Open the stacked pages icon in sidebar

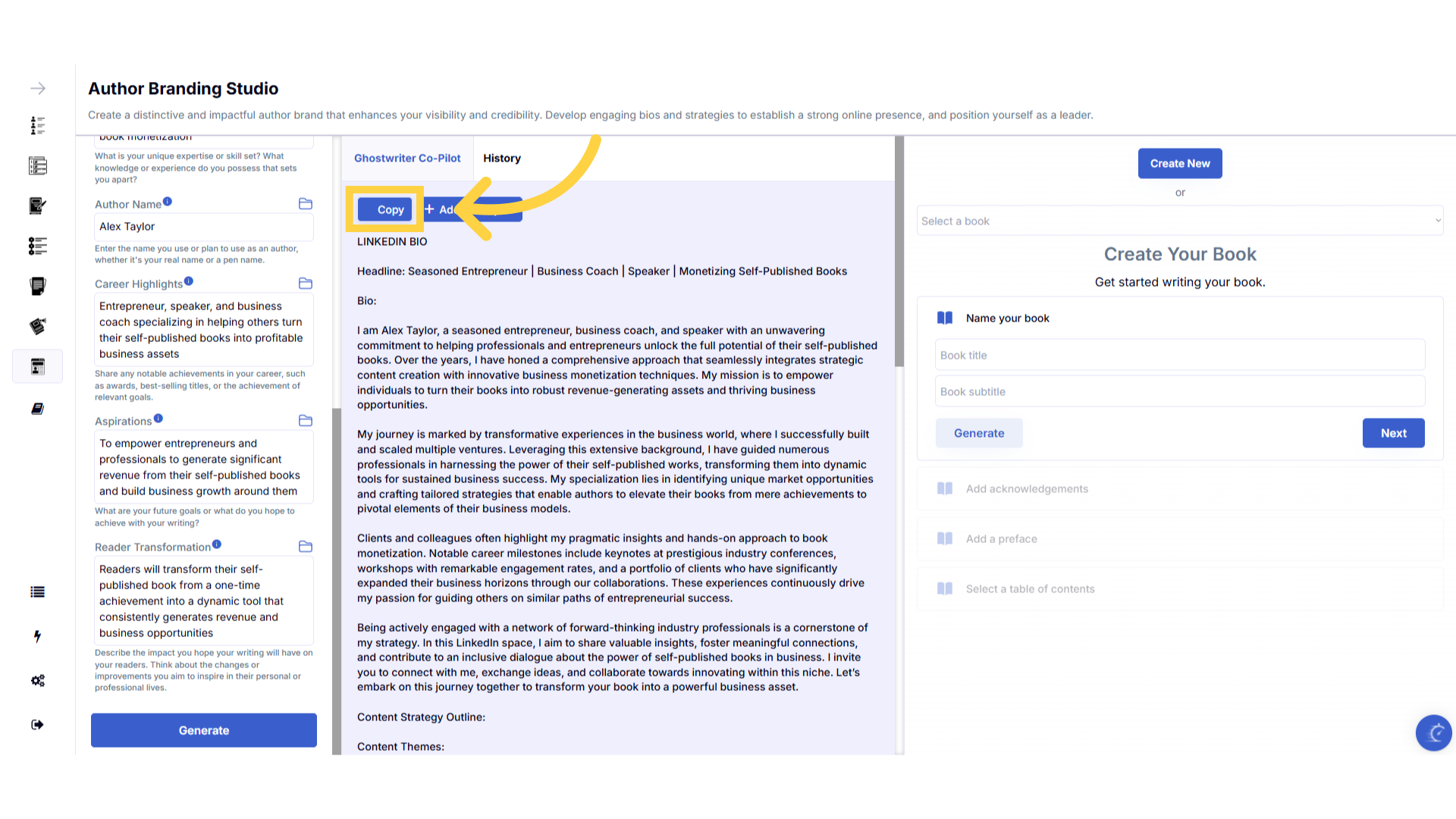tap(37, 286)
